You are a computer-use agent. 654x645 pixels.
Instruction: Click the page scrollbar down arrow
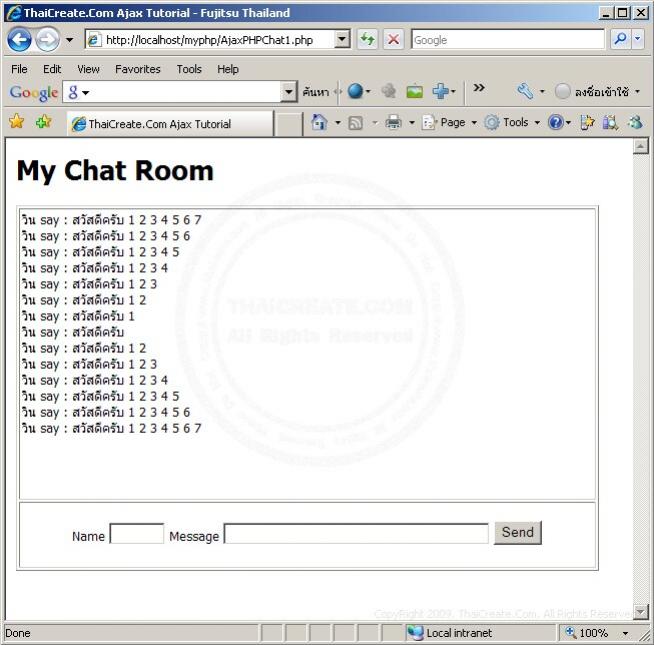point(640,612)
